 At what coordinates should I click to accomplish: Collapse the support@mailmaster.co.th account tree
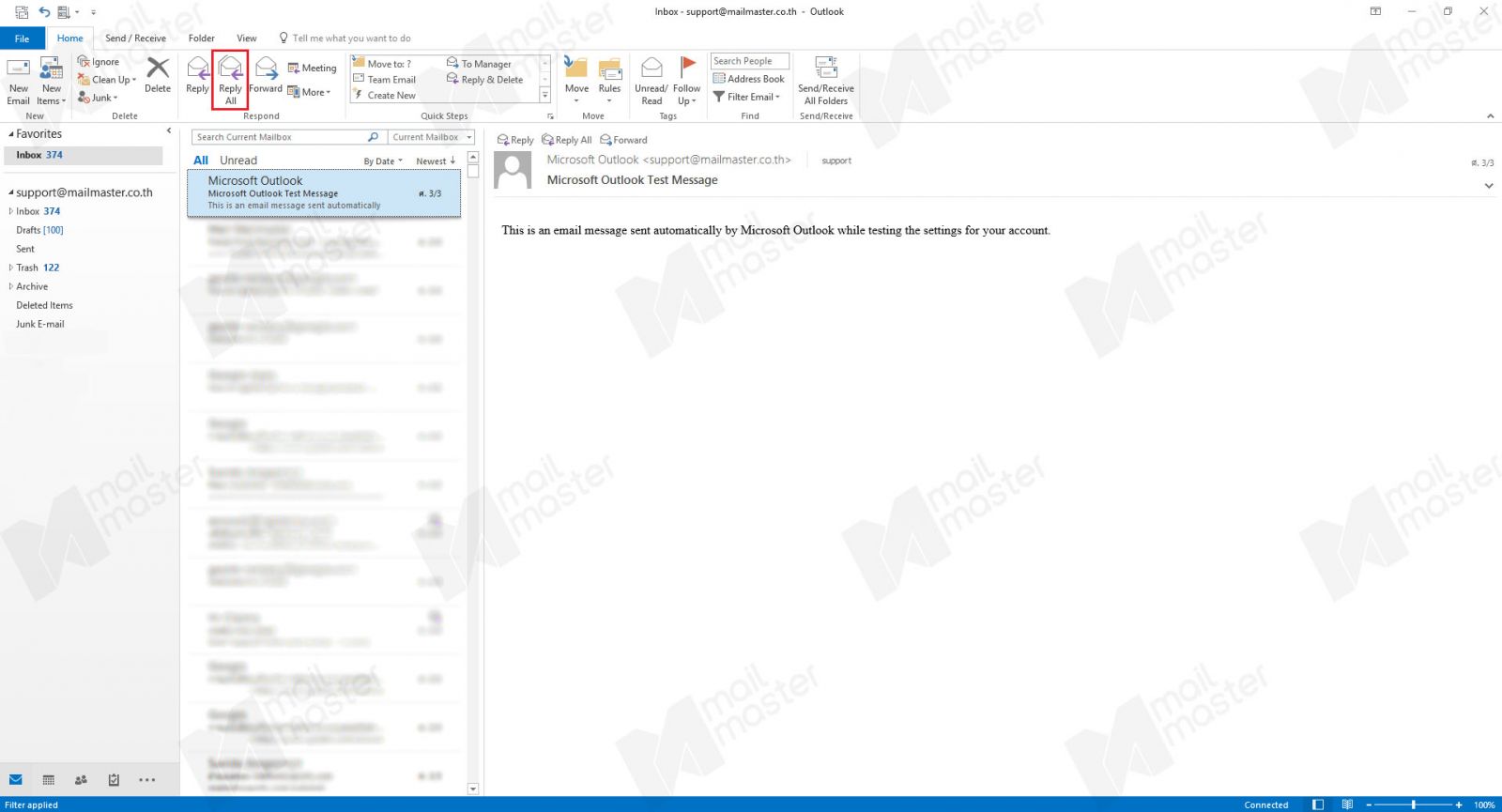coord(11,192)
